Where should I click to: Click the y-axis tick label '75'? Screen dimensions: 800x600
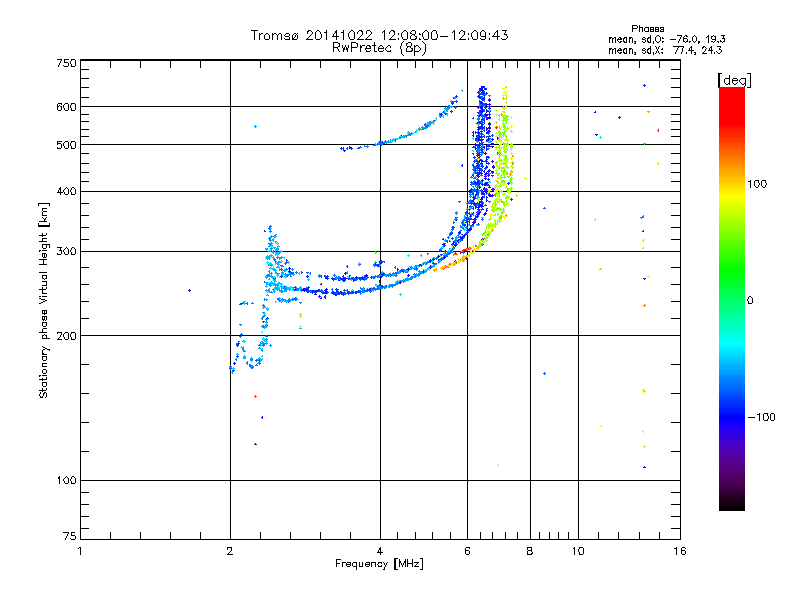[70, 536]
